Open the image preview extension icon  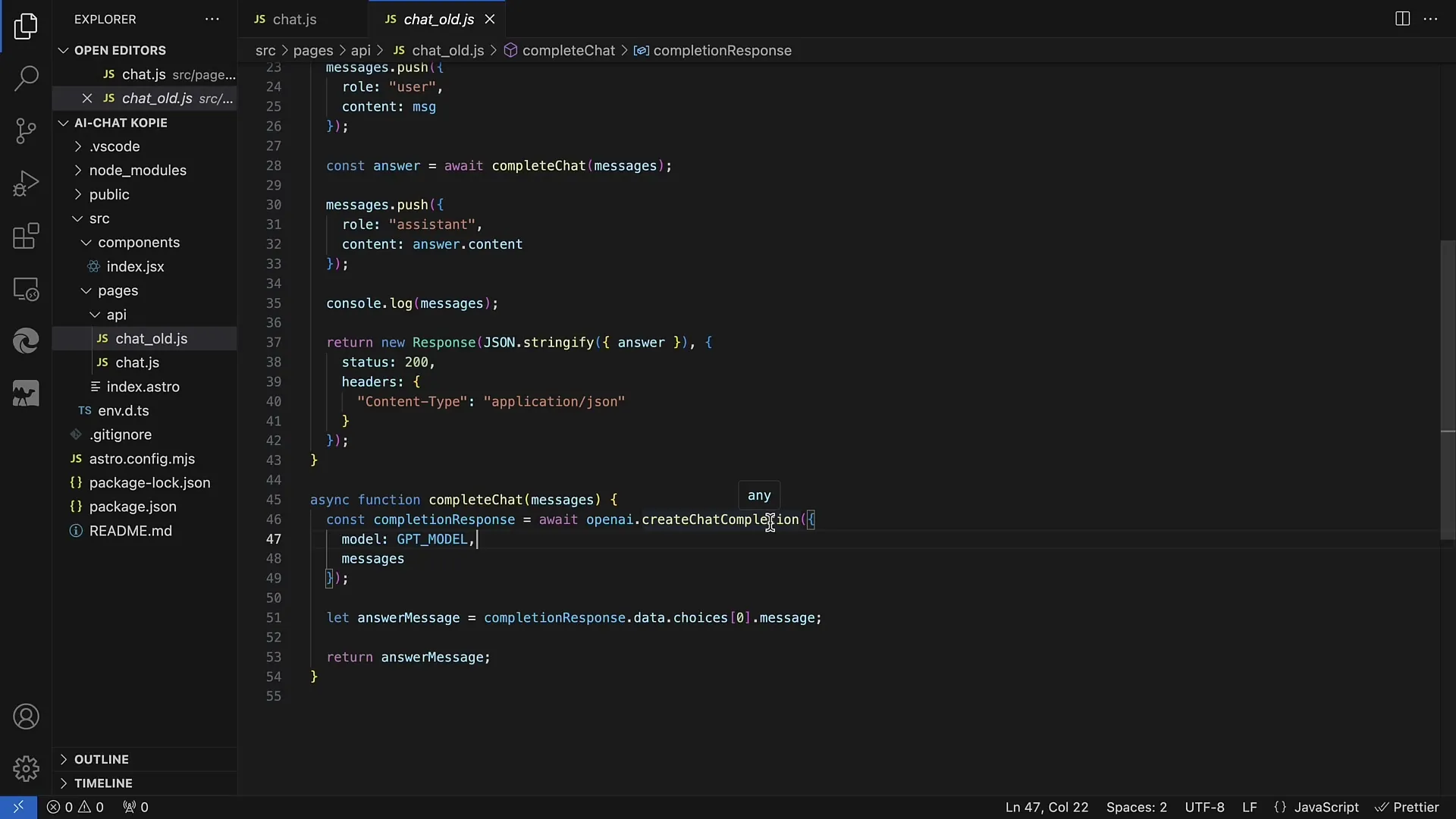[26, 394]
